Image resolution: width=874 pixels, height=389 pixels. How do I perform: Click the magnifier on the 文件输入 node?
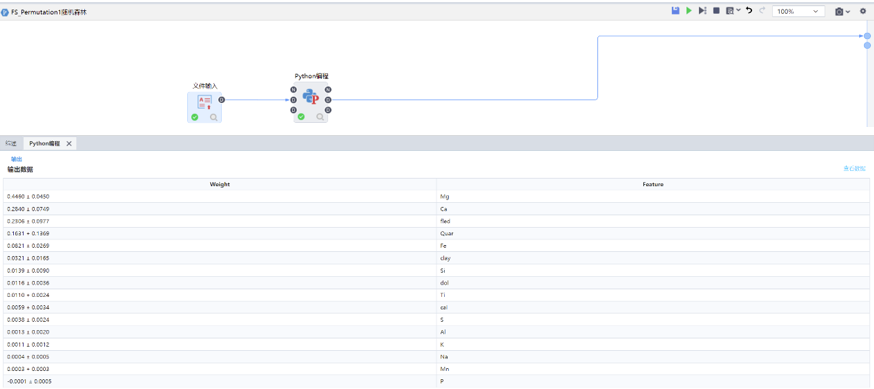pos(213,117)
